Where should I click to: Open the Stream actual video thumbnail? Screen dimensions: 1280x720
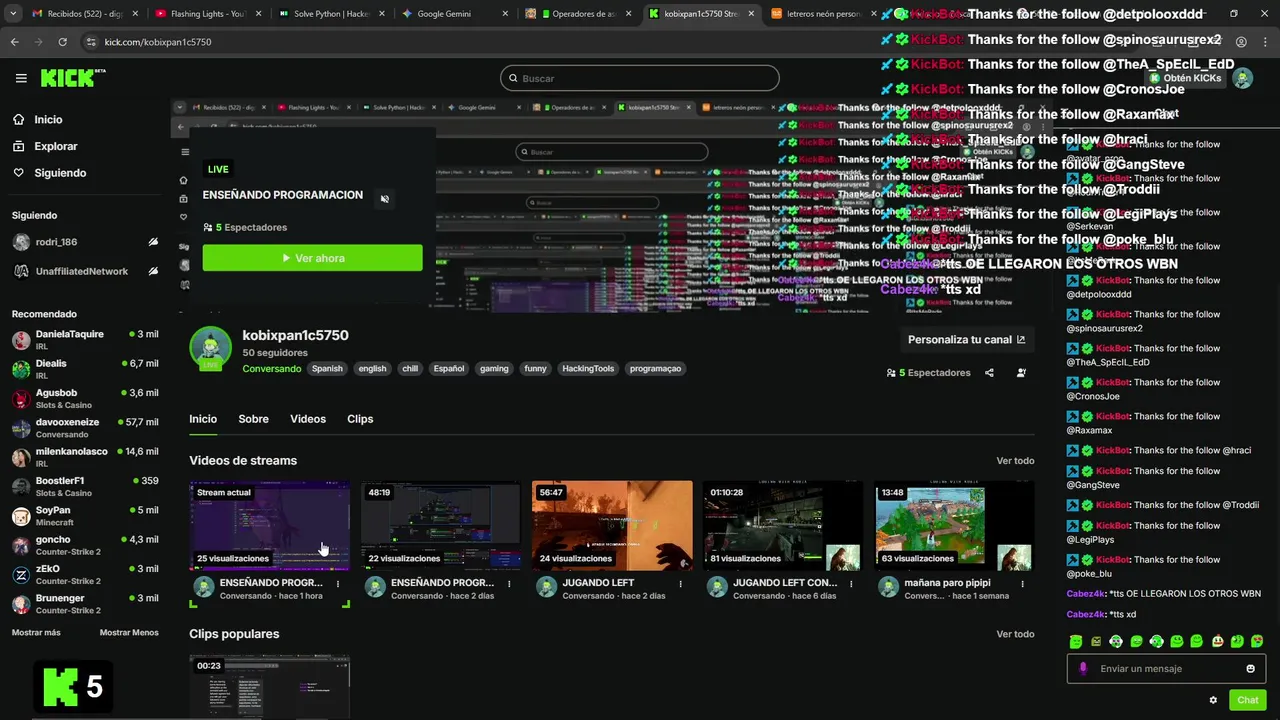coord(270,526)
